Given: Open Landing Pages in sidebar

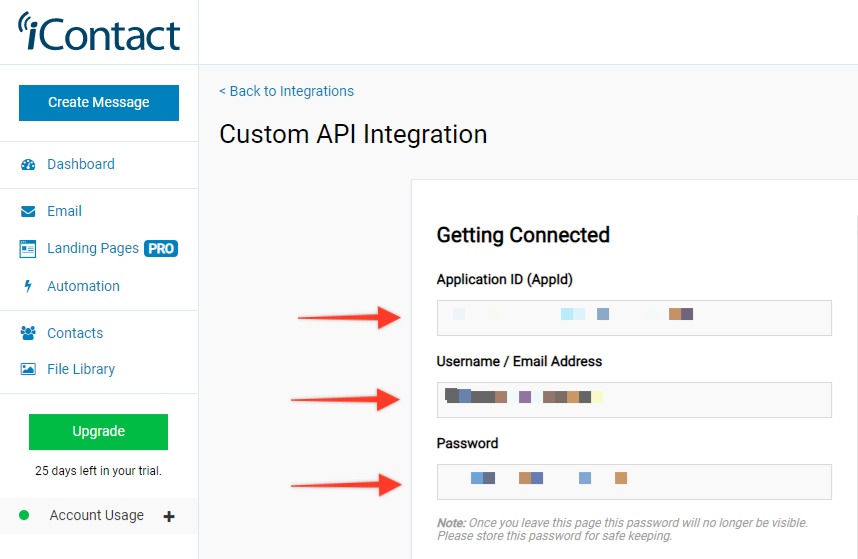Looking at the screenshot, I should [93, 248].
